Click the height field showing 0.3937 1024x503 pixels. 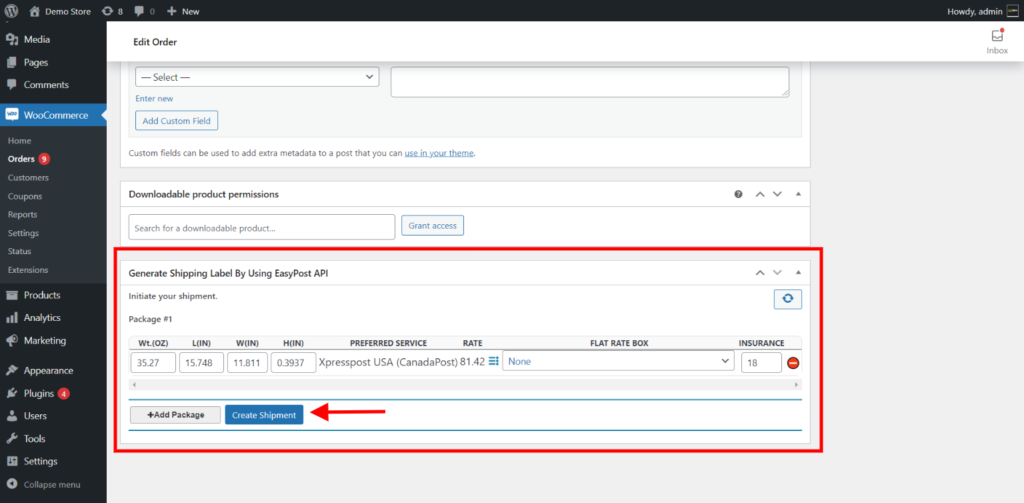[293, 363]
